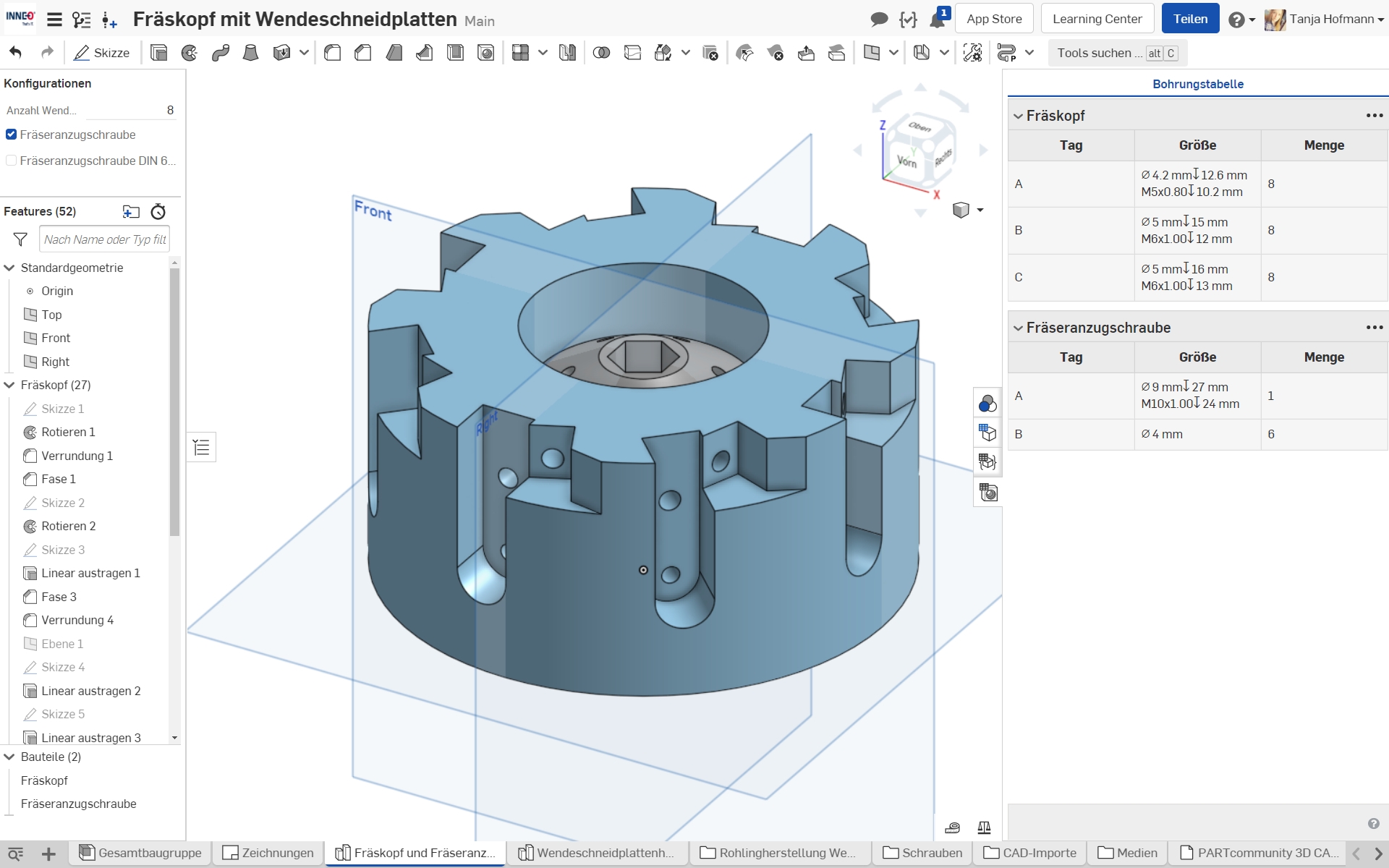Open the rollback timer icon in Features

(158, 212)
